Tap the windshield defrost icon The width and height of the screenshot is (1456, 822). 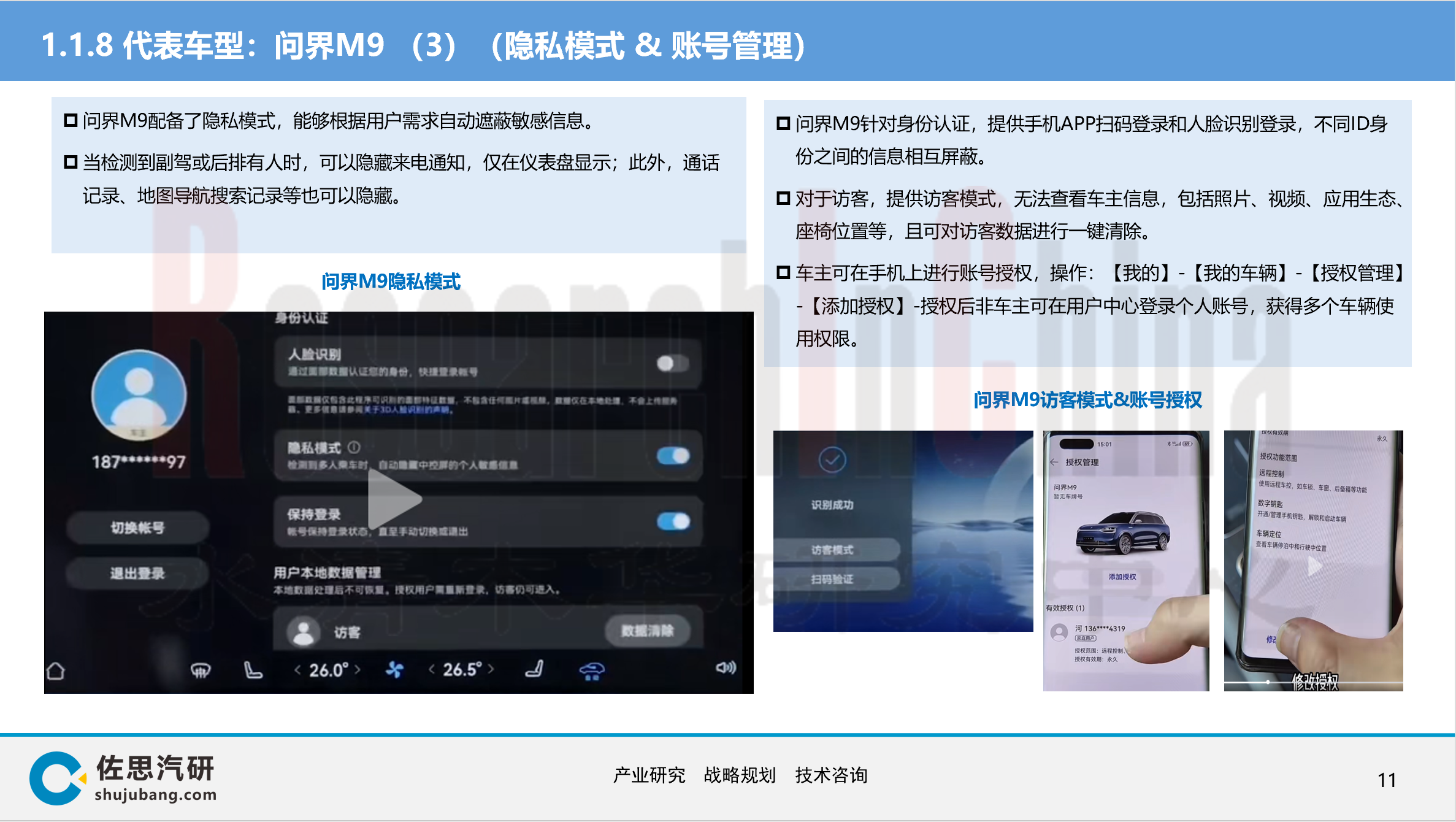[x=201, y=670]
